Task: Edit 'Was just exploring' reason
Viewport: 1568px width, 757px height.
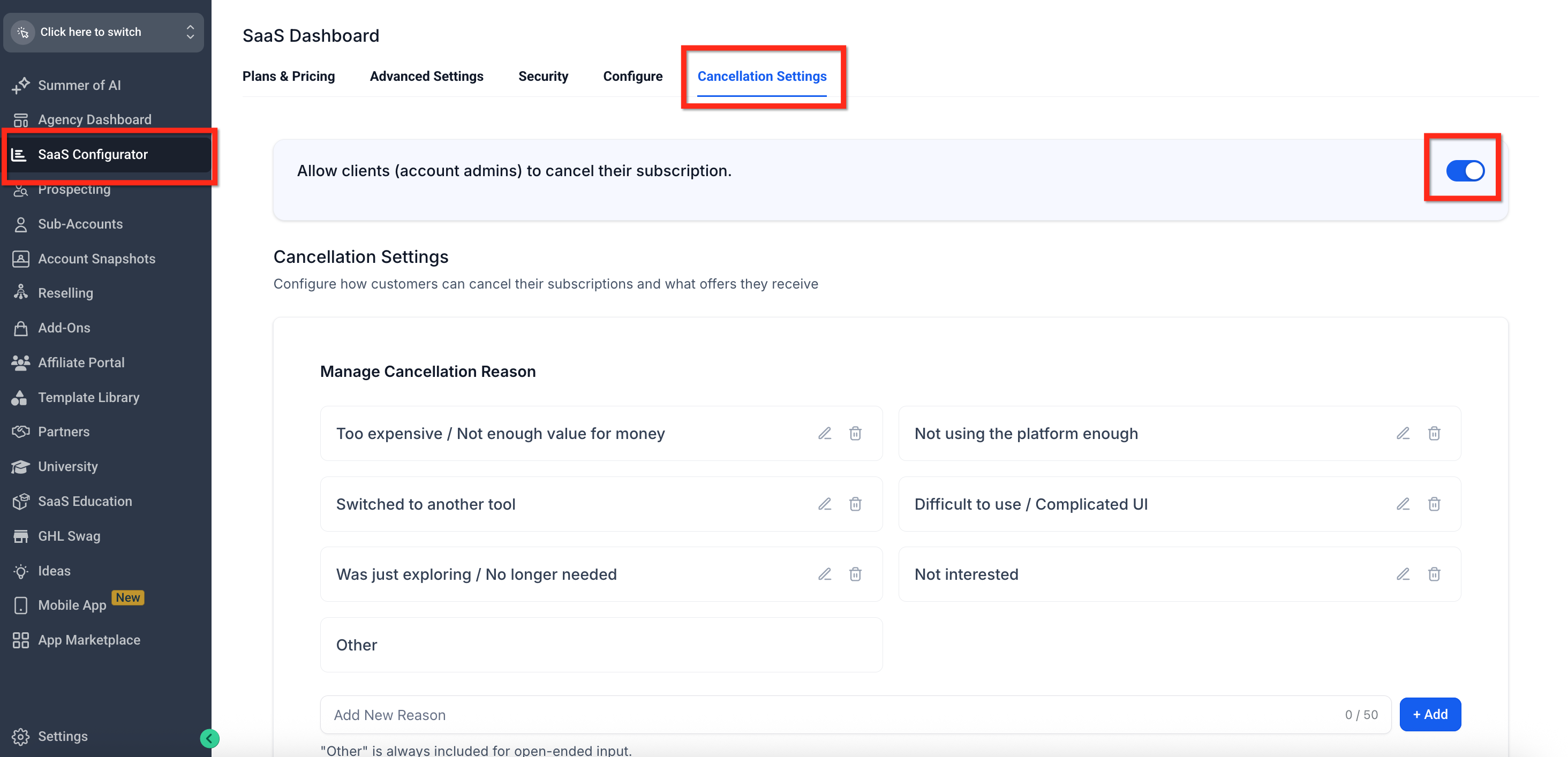Action: [x=824, y=574]
